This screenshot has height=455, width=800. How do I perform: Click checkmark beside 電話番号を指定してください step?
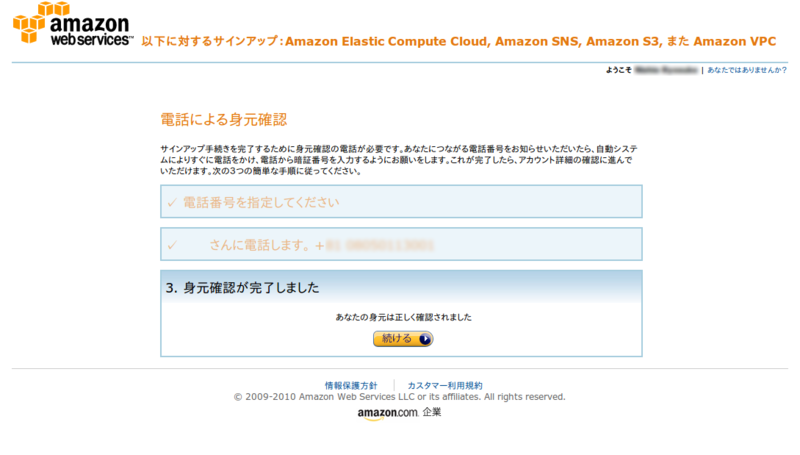tap(172, 202)
